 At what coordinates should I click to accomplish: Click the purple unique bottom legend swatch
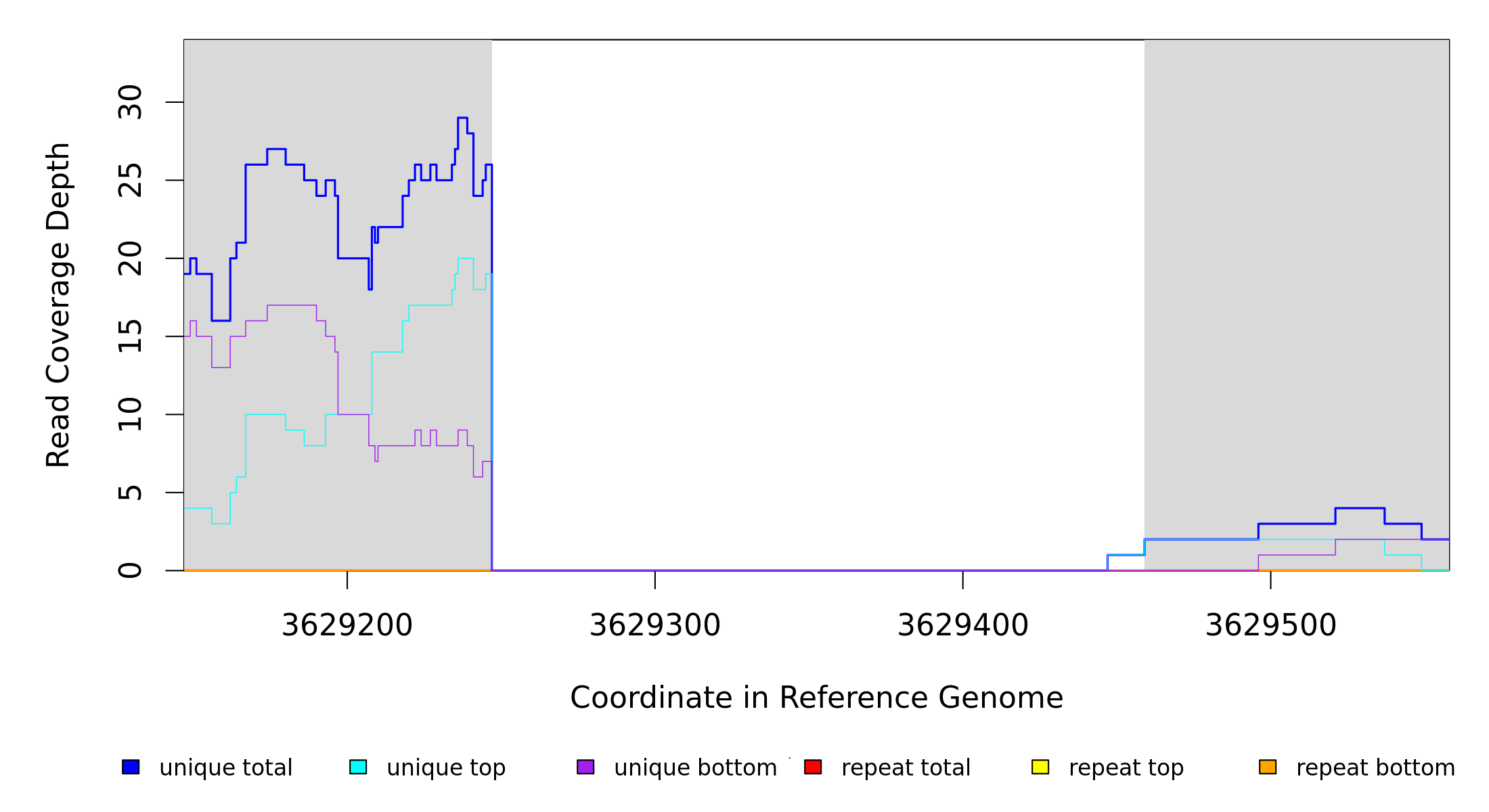pyautogui.click(x=585, y=767)
